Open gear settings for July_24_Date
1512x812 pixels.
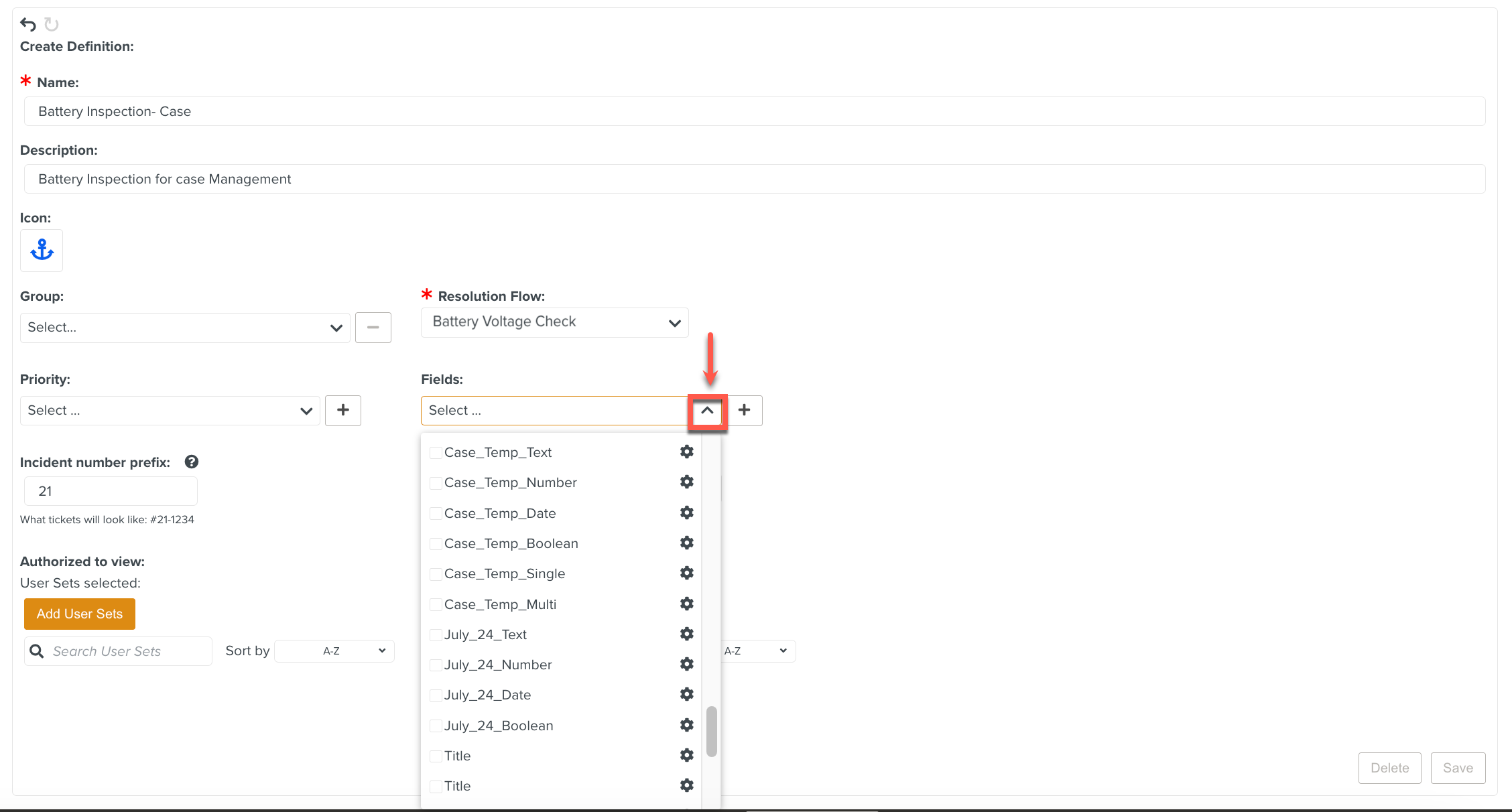click(x=686, y=695)
